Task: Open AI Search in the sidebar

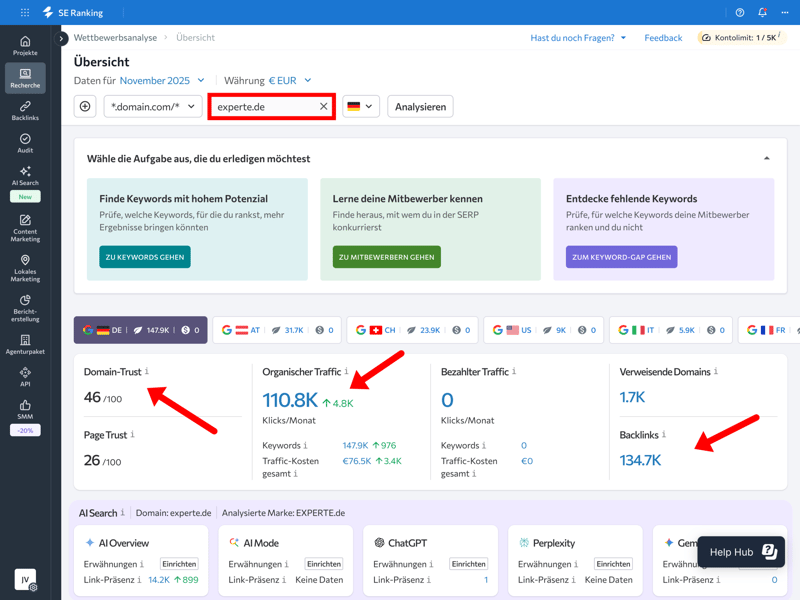Action: (x=25, y=176)
